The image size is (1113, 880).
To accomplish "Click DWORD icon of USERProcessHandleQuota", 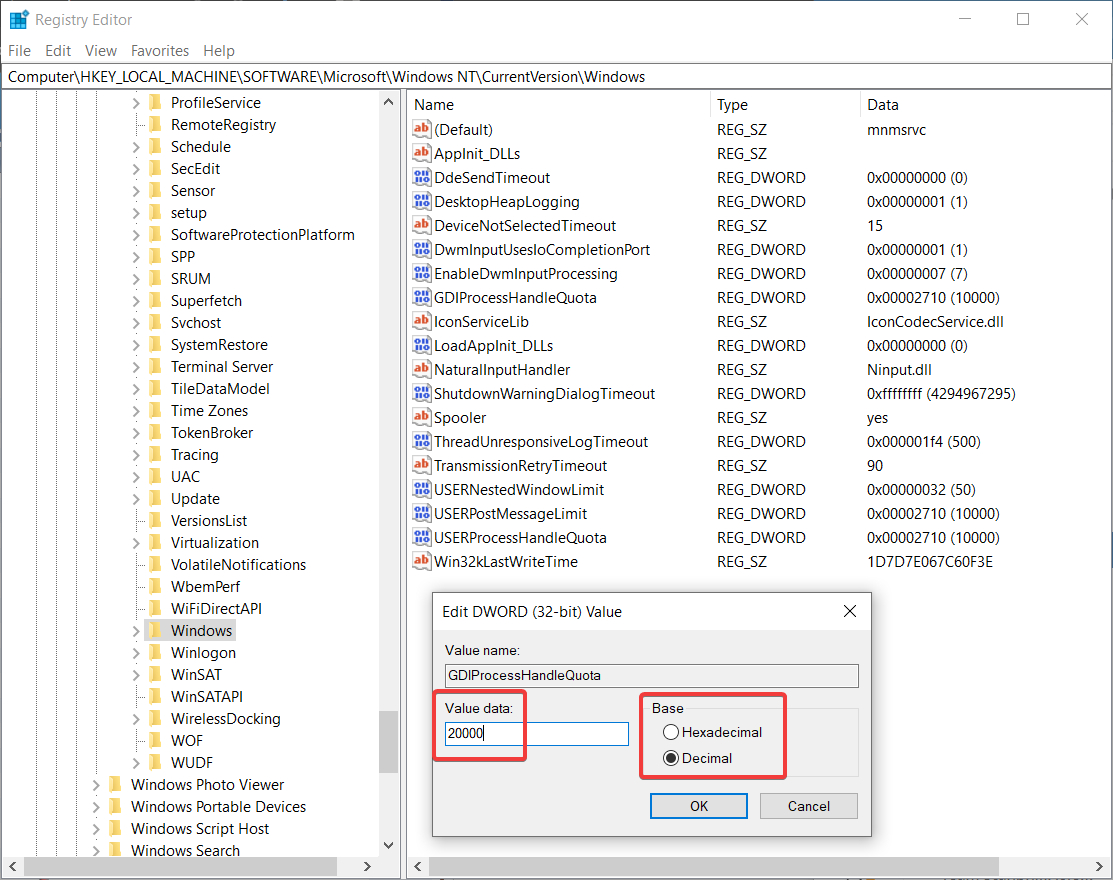I will click(x=422, y=537).
